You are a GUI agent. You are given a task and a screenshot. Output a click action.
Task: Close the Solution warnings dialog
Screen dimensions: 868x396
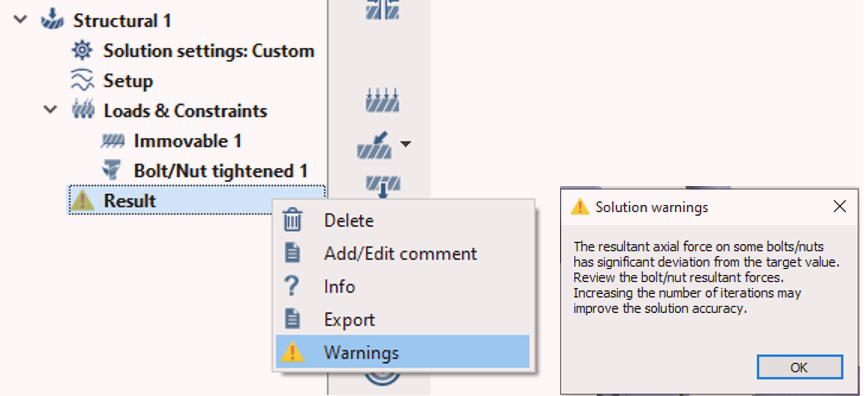pyautogui.click(x=840, y=207)
